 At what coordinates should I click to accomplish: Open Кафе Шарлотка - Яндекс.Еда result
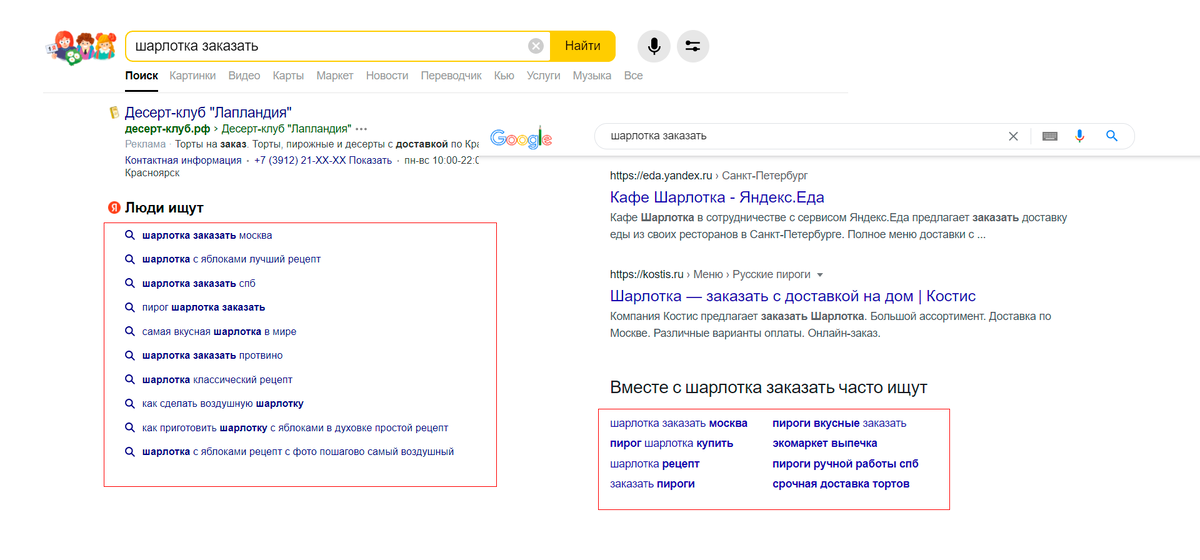pos(717,197)
